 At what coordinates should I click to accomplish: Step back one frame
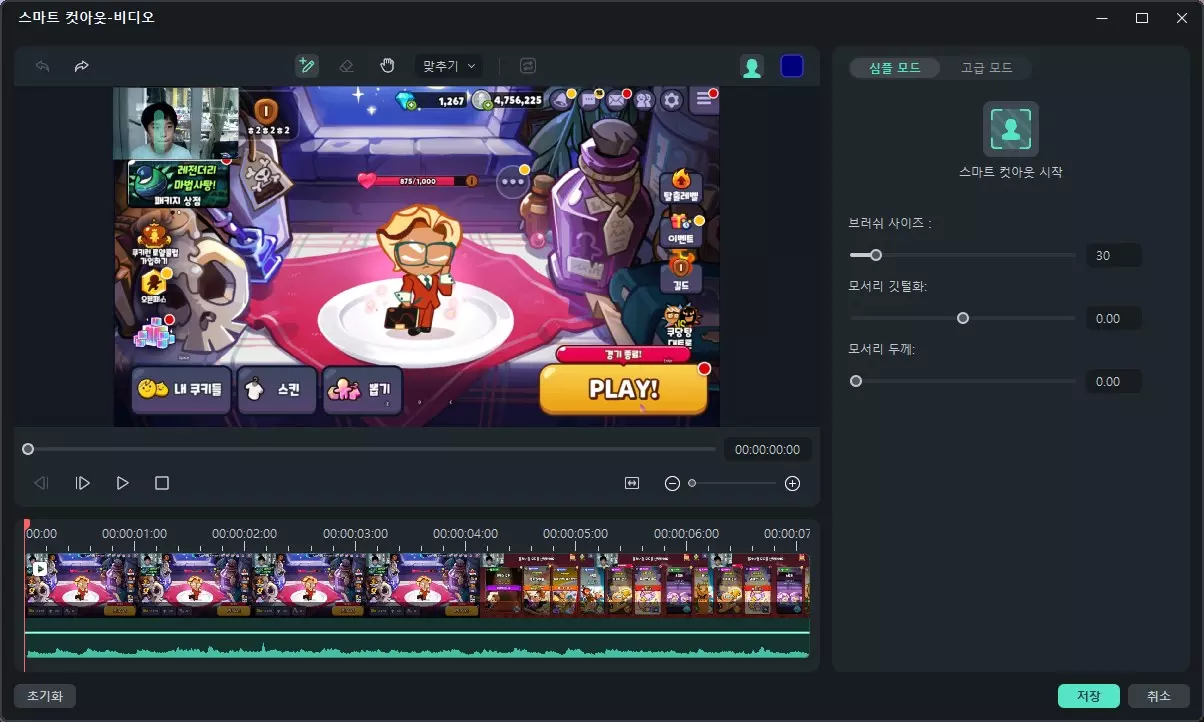click(41, 483)
